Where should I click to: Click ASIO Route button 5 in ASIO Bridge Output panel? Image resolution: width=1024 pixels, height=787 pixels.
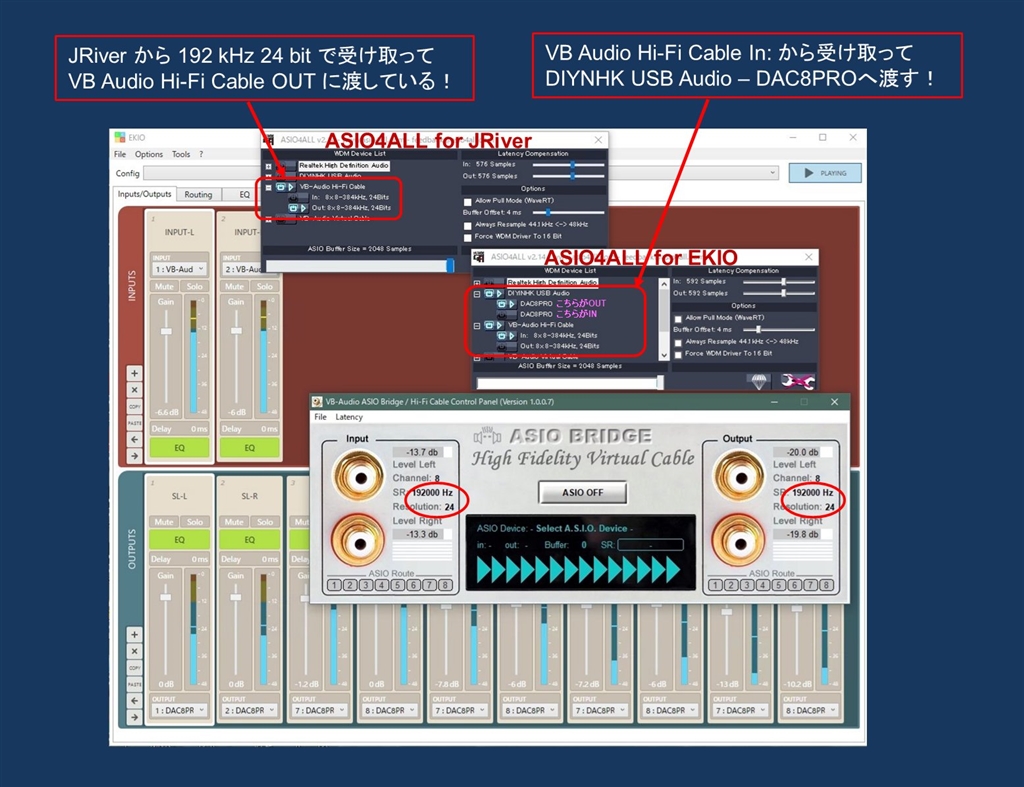778,585
